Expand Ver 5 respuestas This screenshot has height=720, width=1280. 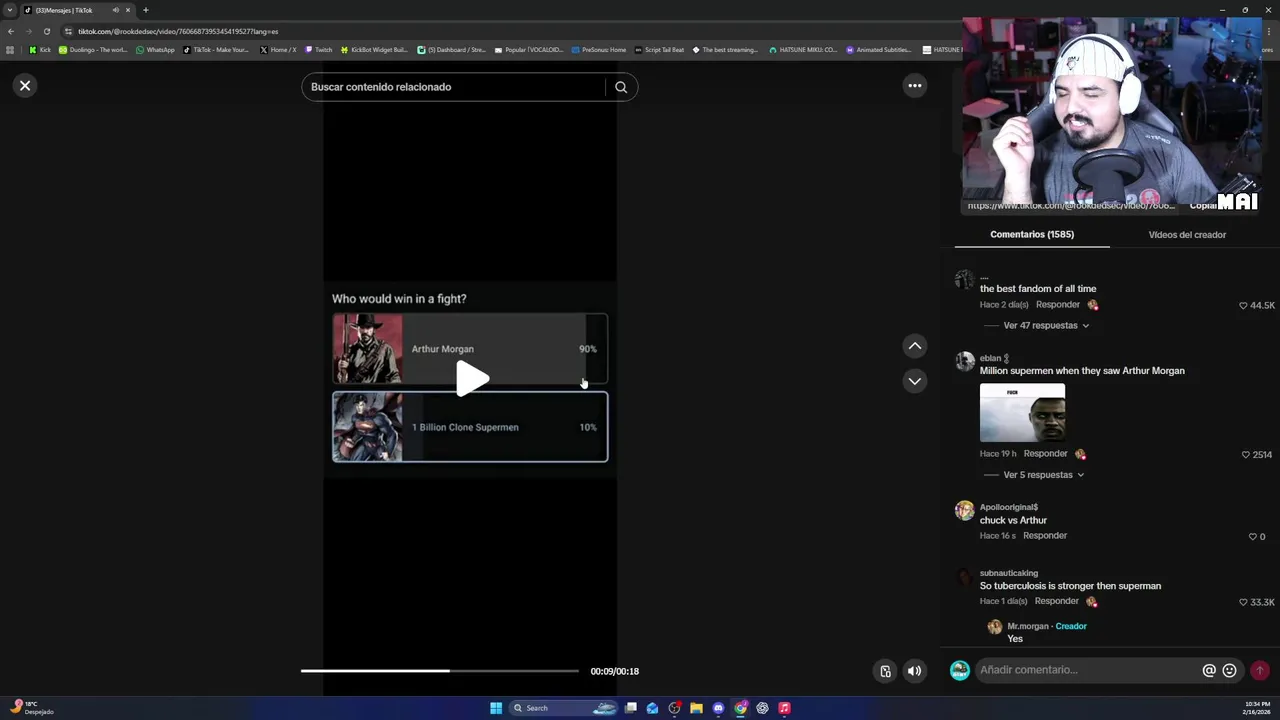coord(1044,475)
